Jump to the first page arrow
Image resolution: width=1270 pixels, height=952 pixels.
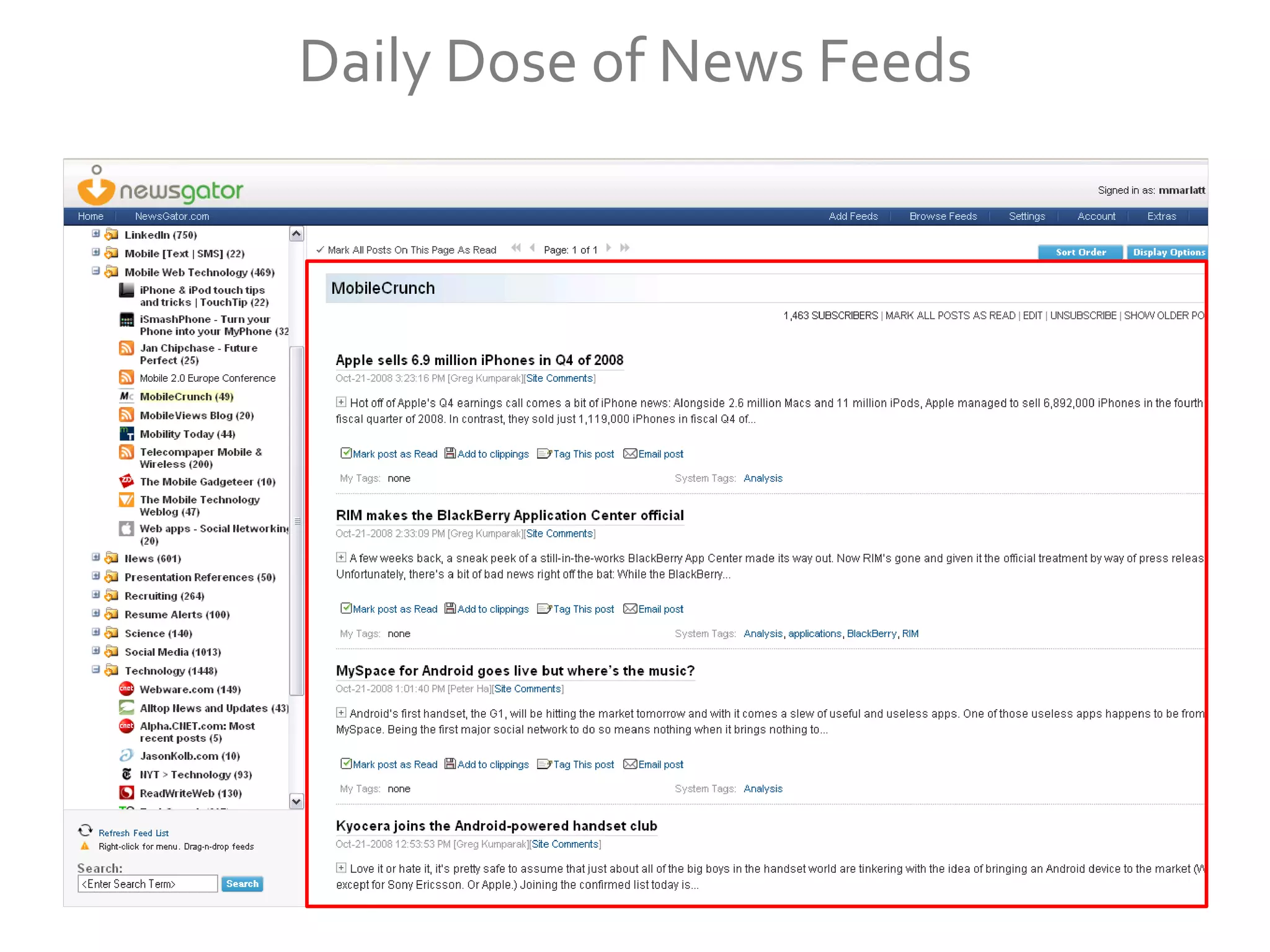click(x=515, y=248)
